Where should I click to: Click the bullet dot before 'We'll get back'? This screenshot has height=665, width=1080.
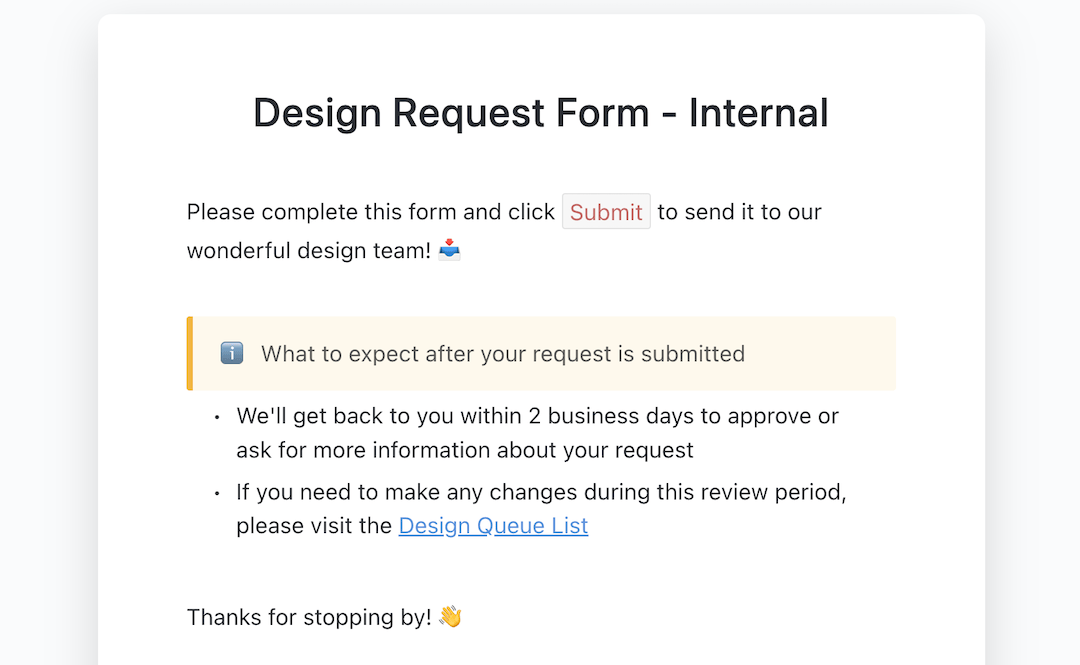click(x=217, y=417)
